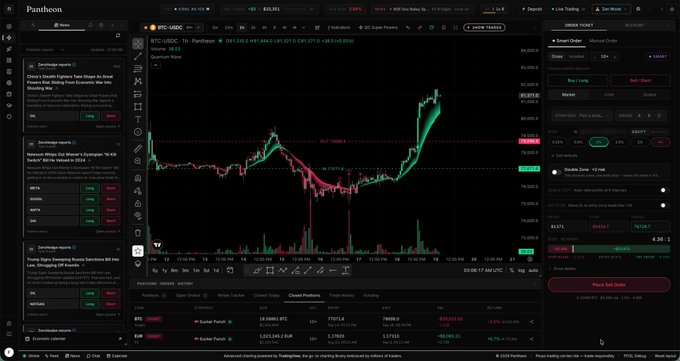Select the zoom in magnifier tool
680x361 pixels.
pos(138,161)
